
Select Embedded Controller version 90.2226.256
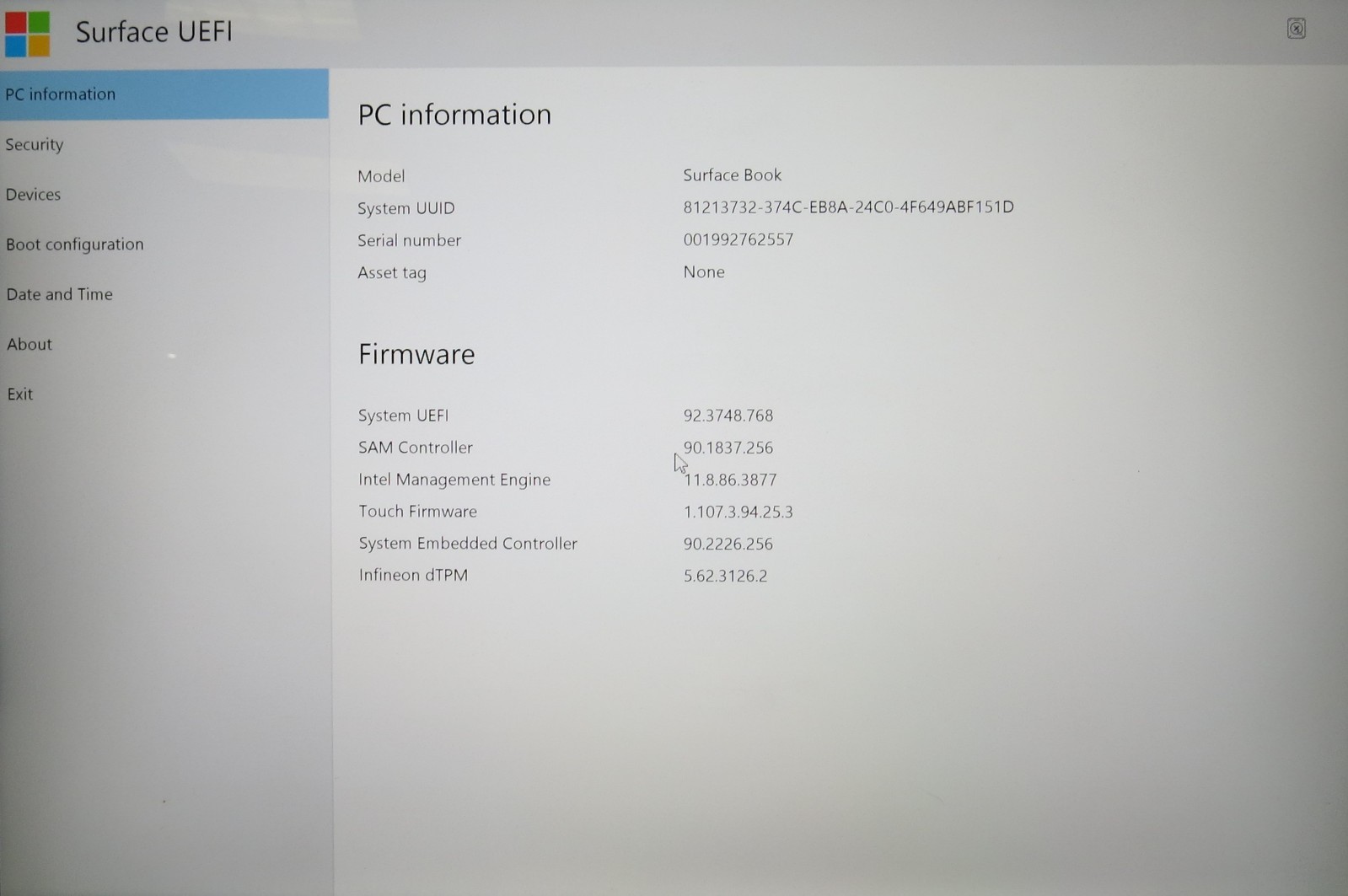coord(728,544)
